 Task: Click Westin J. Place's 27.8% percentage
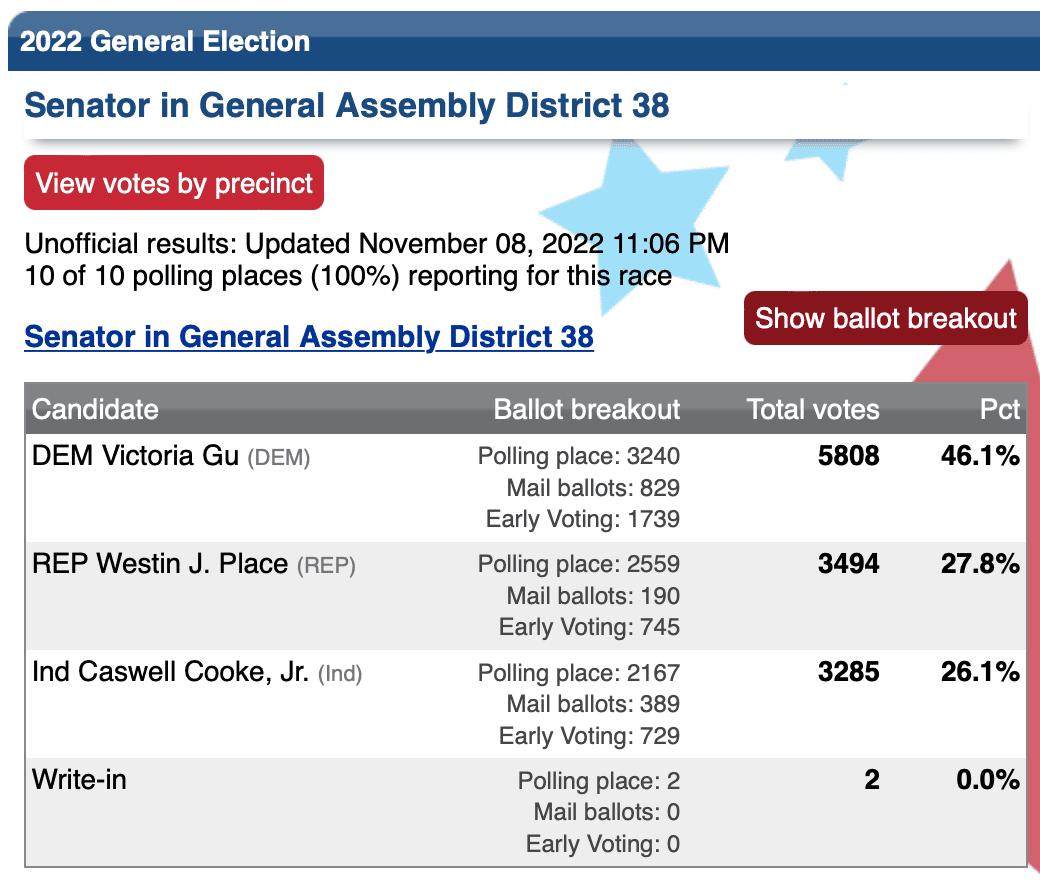click(x=980, y=564)
